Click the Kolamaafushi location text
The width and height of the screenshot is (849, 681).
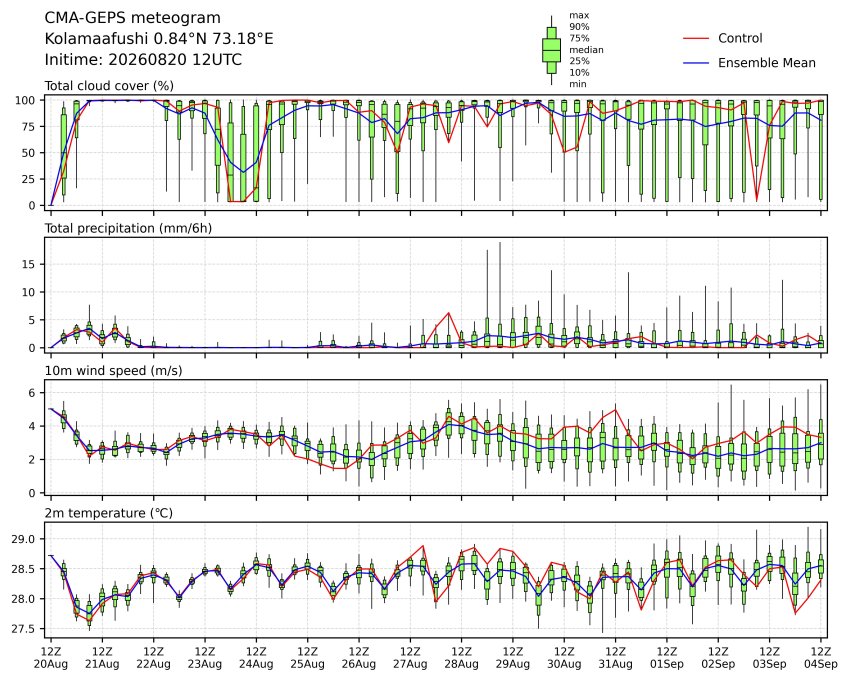pyautogui.click(x=159, y=39)
